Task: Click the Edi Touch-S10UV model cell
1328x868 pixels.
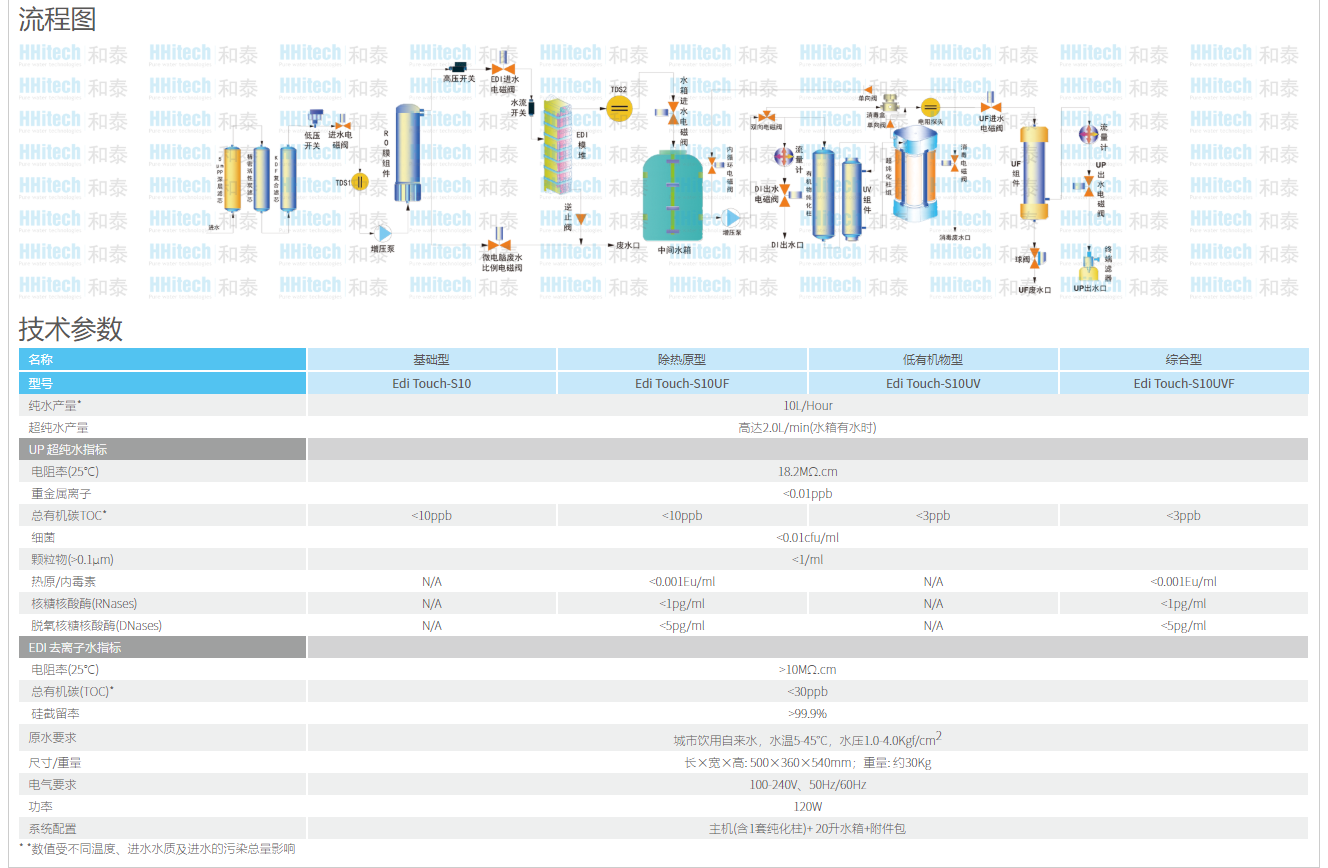Action: tap(933, 383)
